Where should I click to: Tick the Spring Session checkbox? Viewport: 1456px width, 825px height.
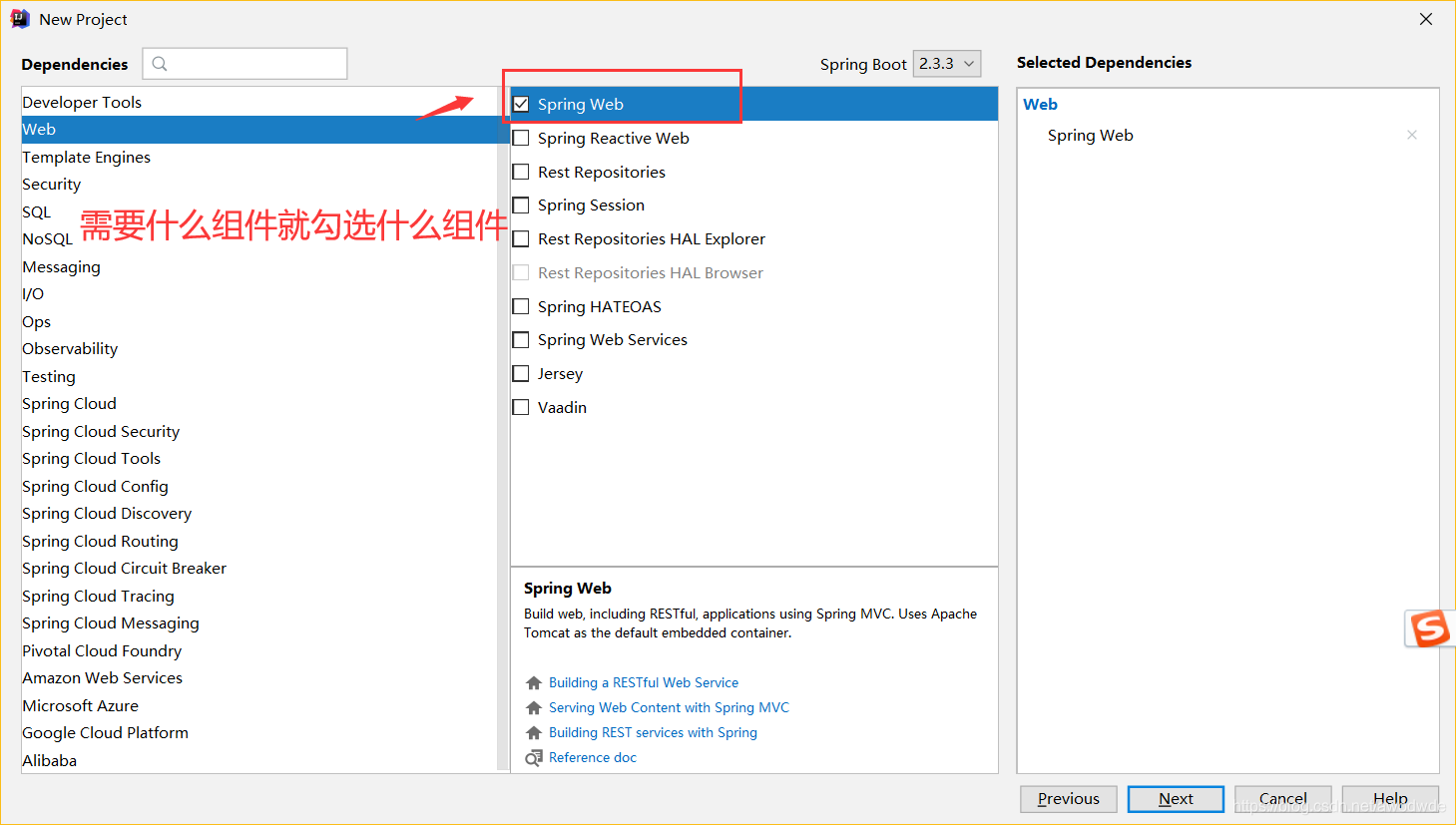point(521,205)
